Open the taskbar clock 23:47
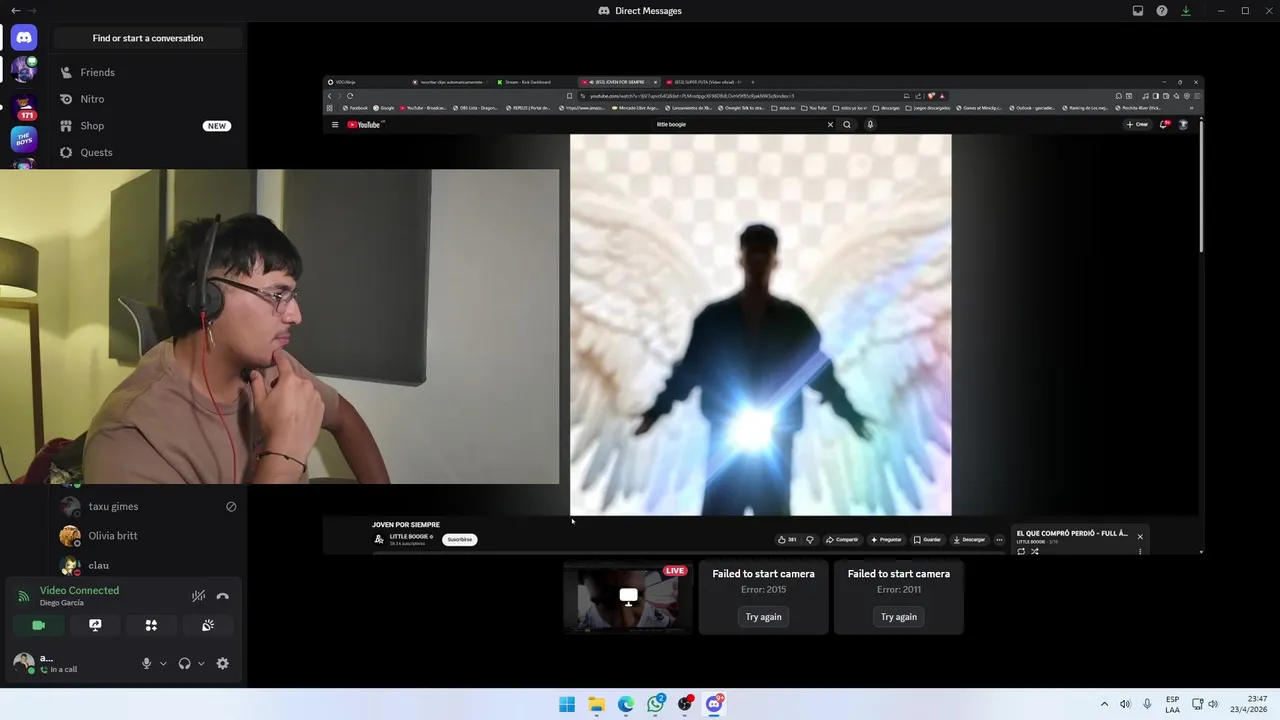Screen dimensions: 1280x720 (1249, 704)
